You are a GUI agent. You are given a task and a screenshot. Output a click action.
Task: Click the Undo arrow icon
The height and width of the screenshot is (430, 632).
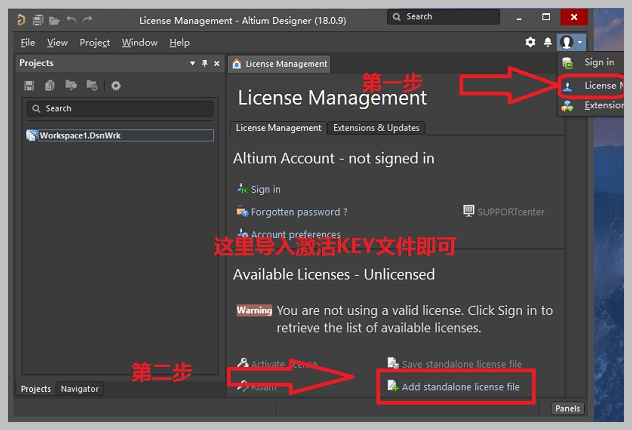tap(71, 19)
